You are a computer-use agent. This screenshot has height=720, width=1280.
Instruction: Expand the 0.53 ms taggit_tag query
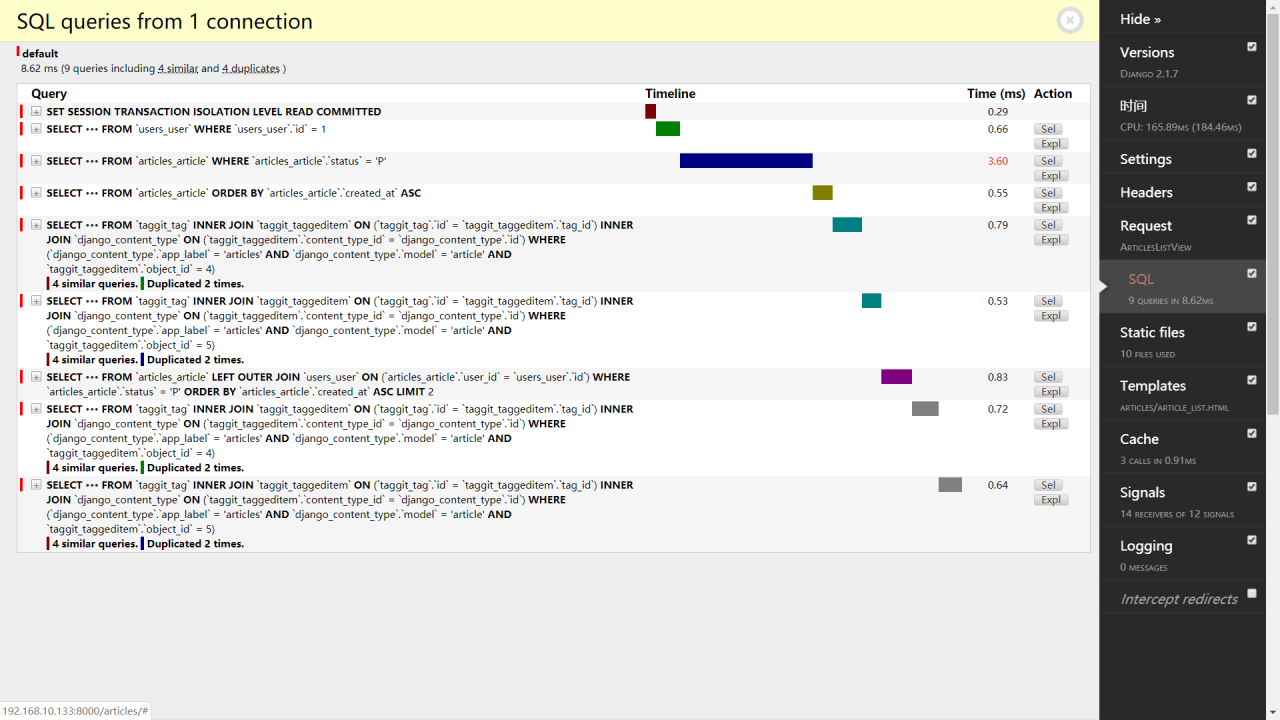coord(36,301)
